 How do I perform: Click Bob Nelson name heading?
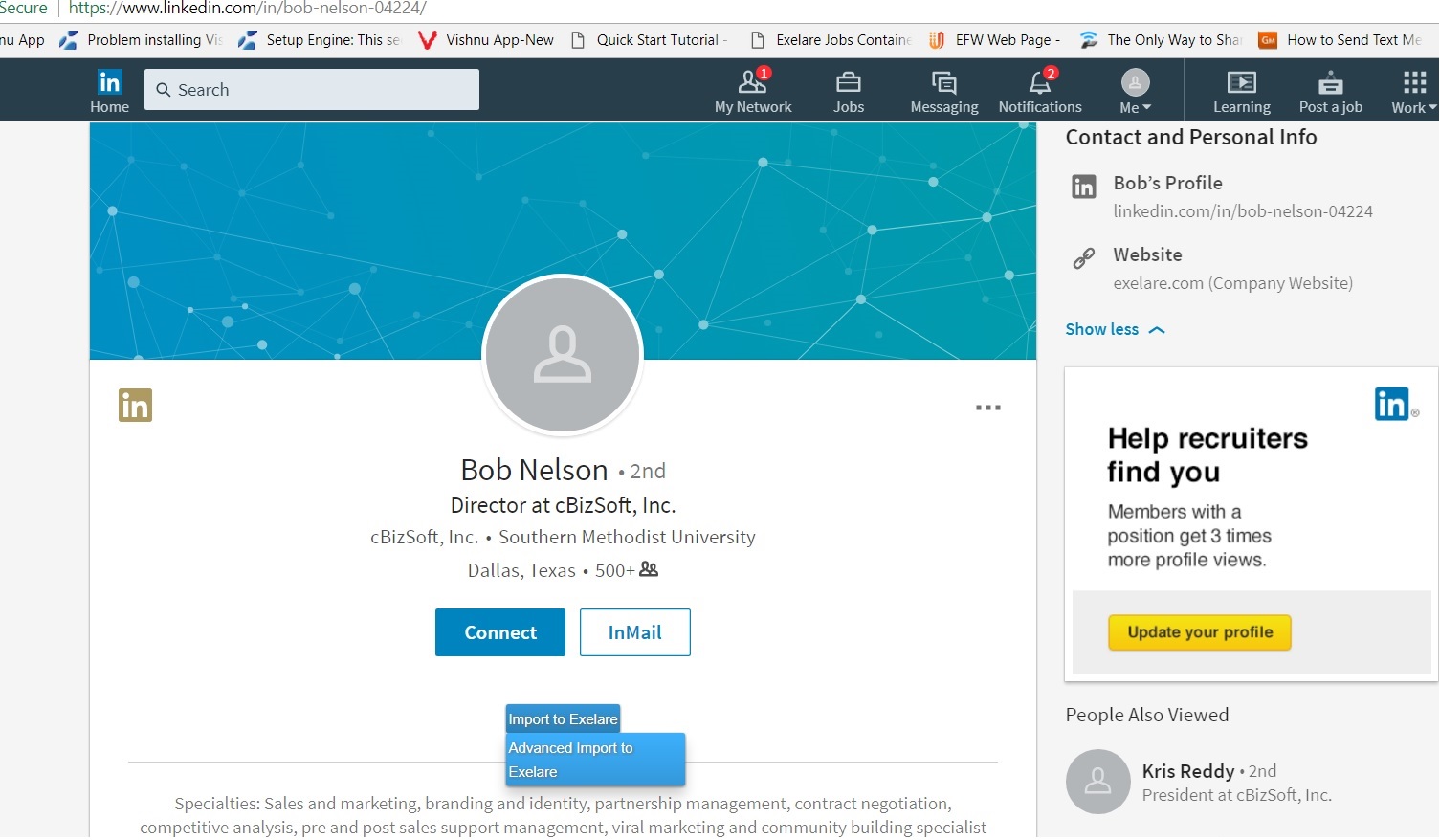coord(534,470)
